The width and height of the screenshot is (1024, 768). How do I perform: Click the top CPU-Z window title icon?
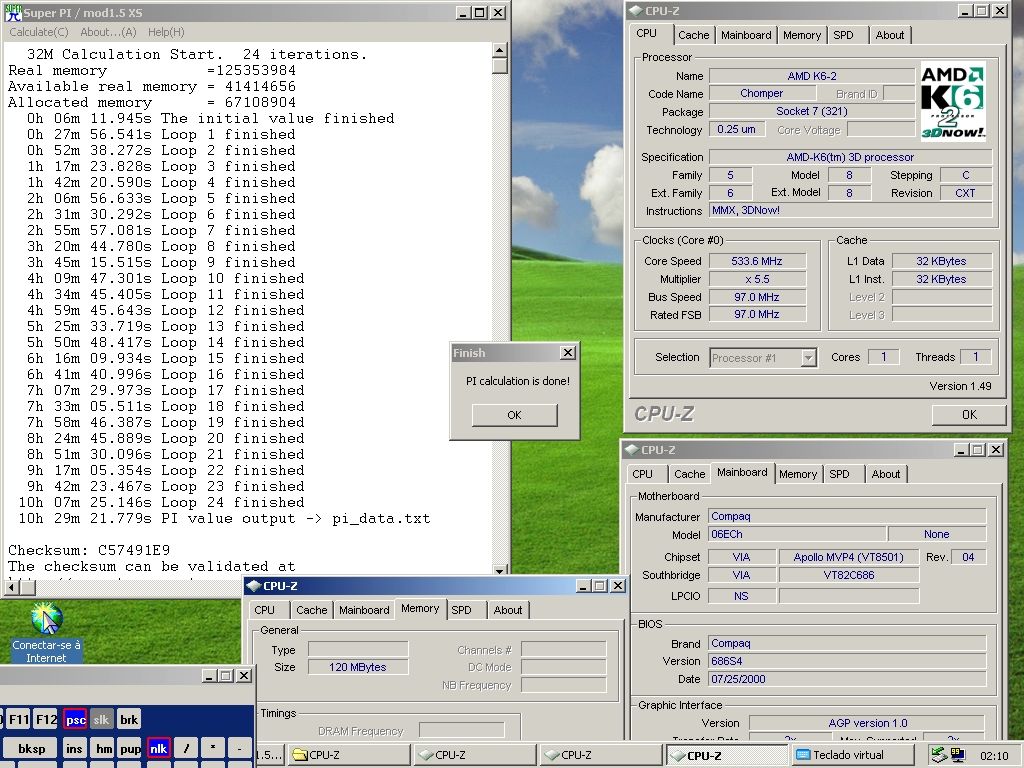pyautogui.click(x=635, y=10)
